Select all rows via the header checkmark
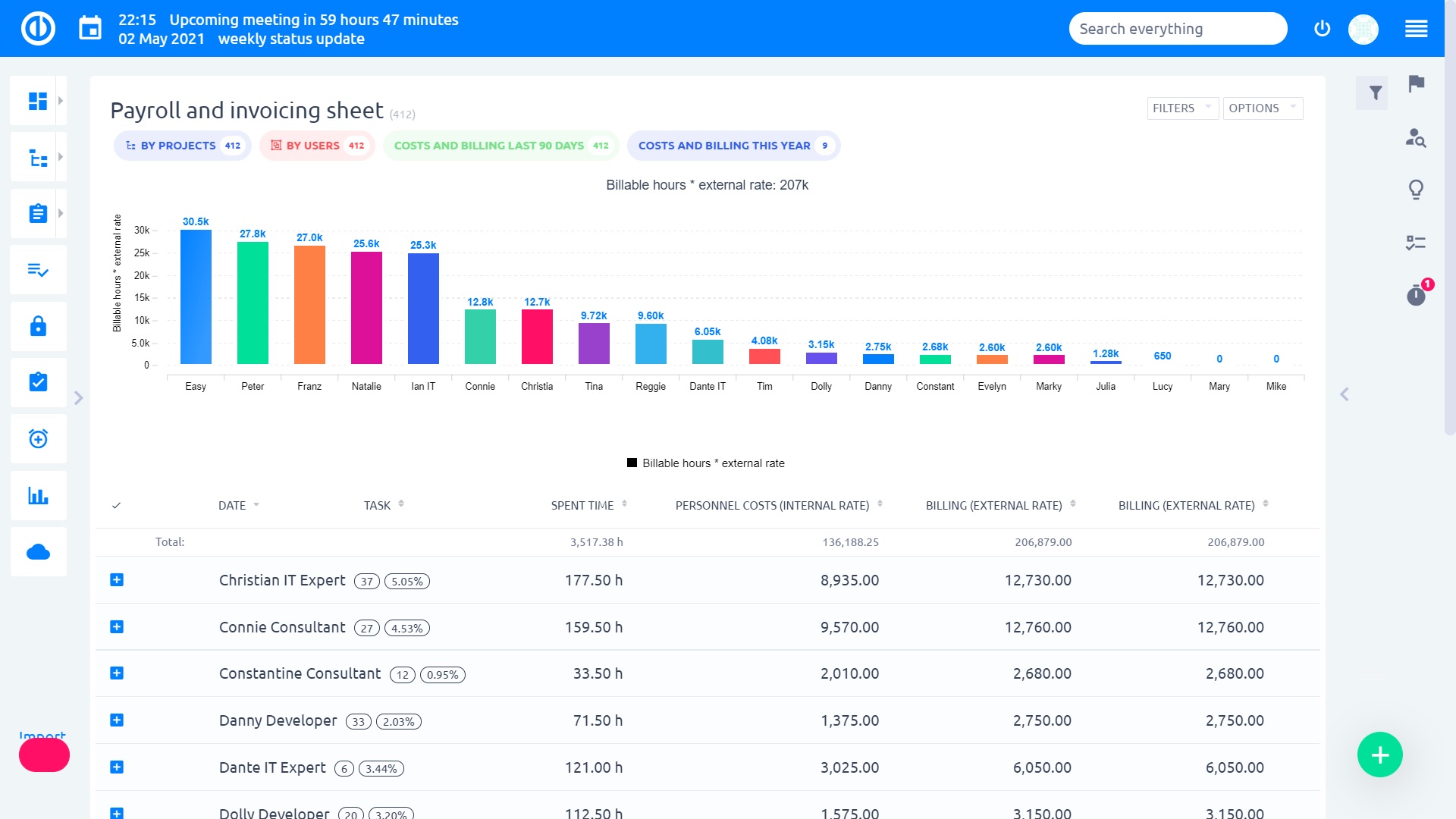The image size is (1456, 819). coord(118,505)
